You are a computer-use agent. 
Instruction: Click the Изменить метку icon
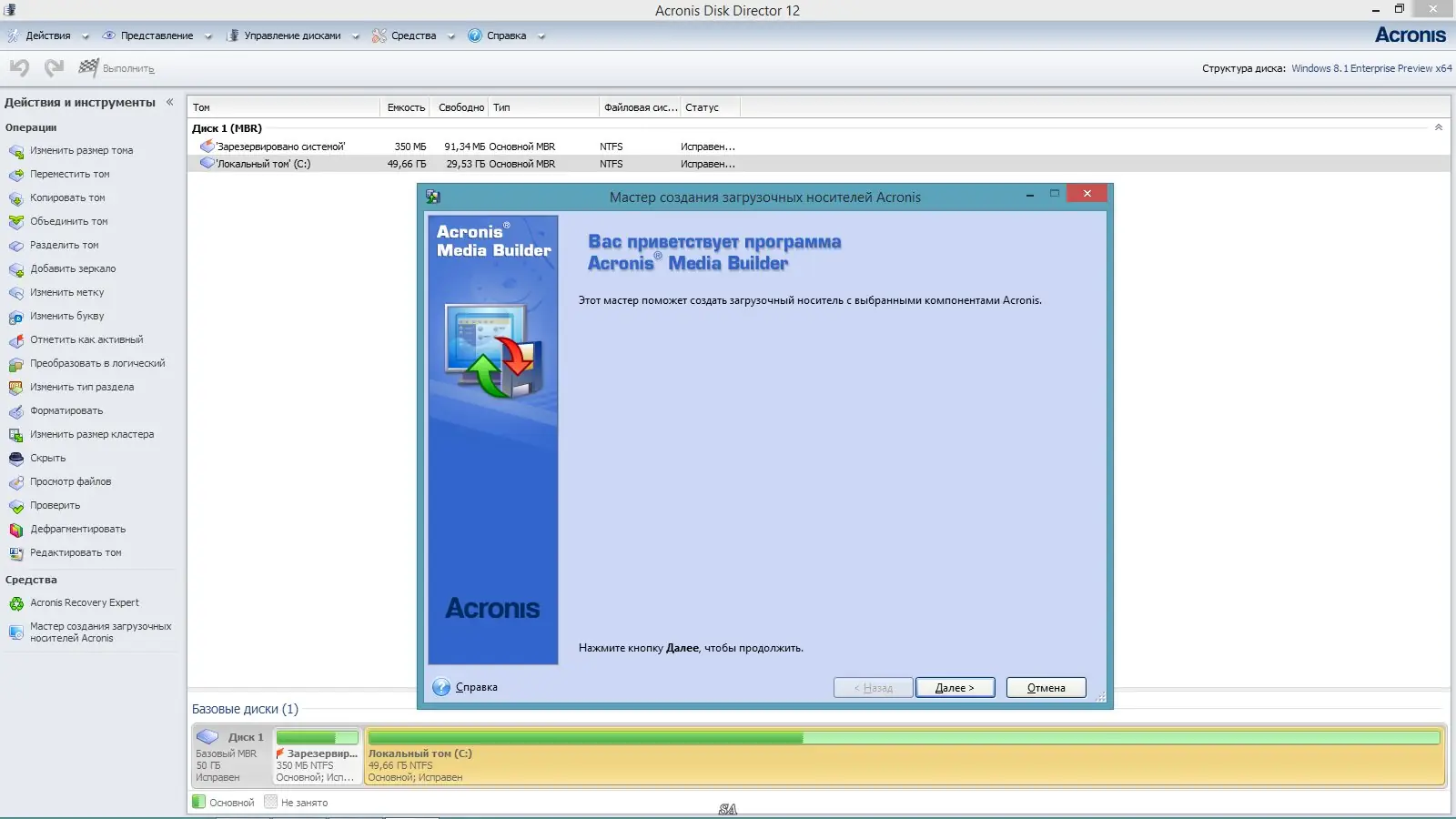pos(16,293)
